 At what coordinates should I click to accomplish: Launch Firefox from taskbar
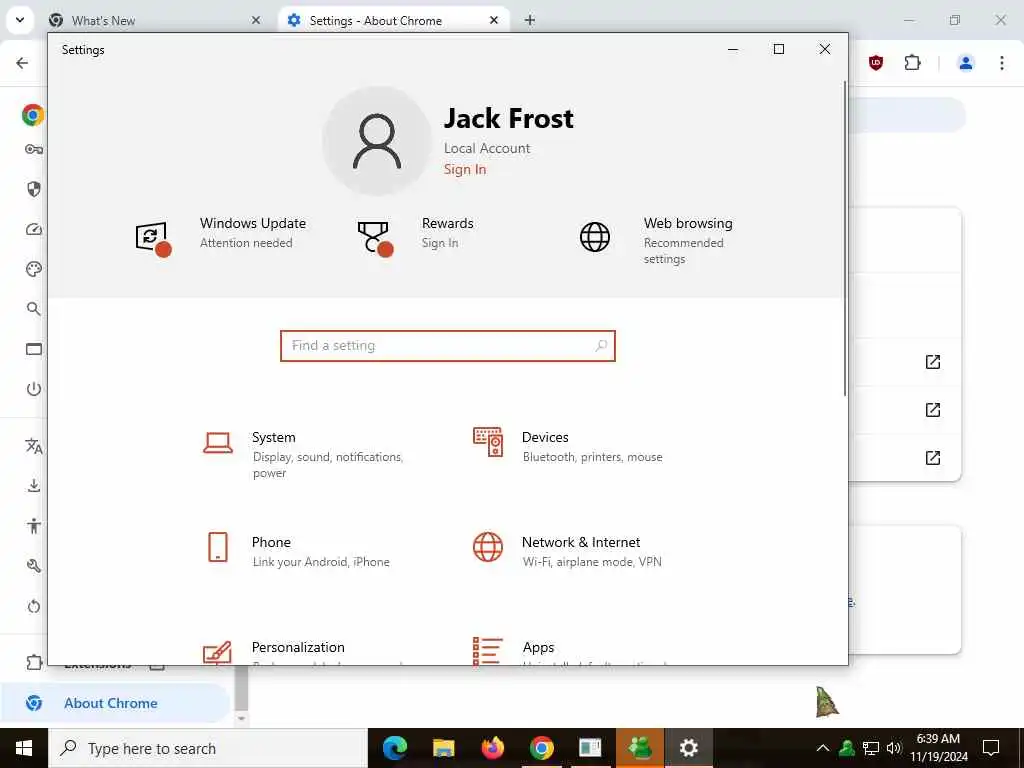[492, 748]
